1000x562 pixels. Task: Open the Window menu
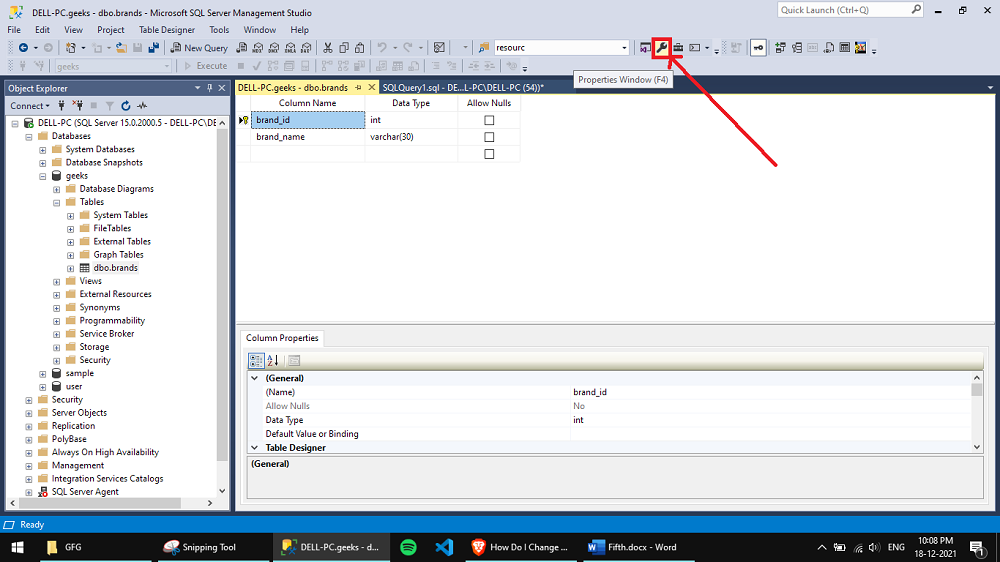[260, 30]
